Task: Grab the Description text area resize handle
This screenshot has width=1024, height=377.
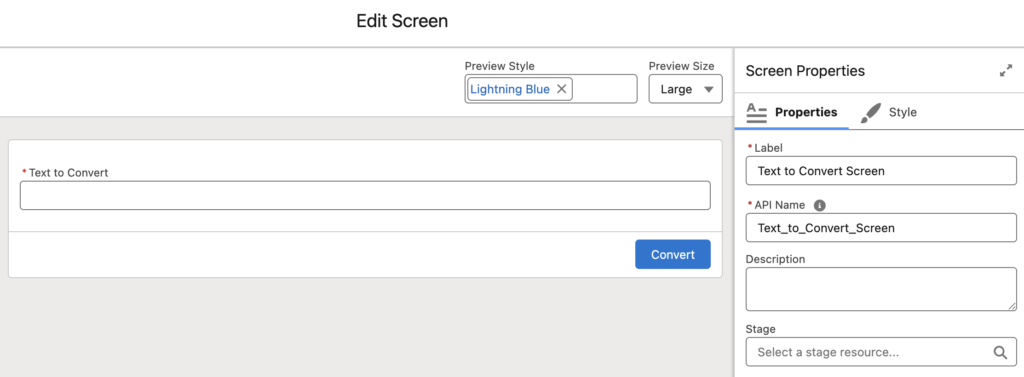Action: tap(1012, 306)
